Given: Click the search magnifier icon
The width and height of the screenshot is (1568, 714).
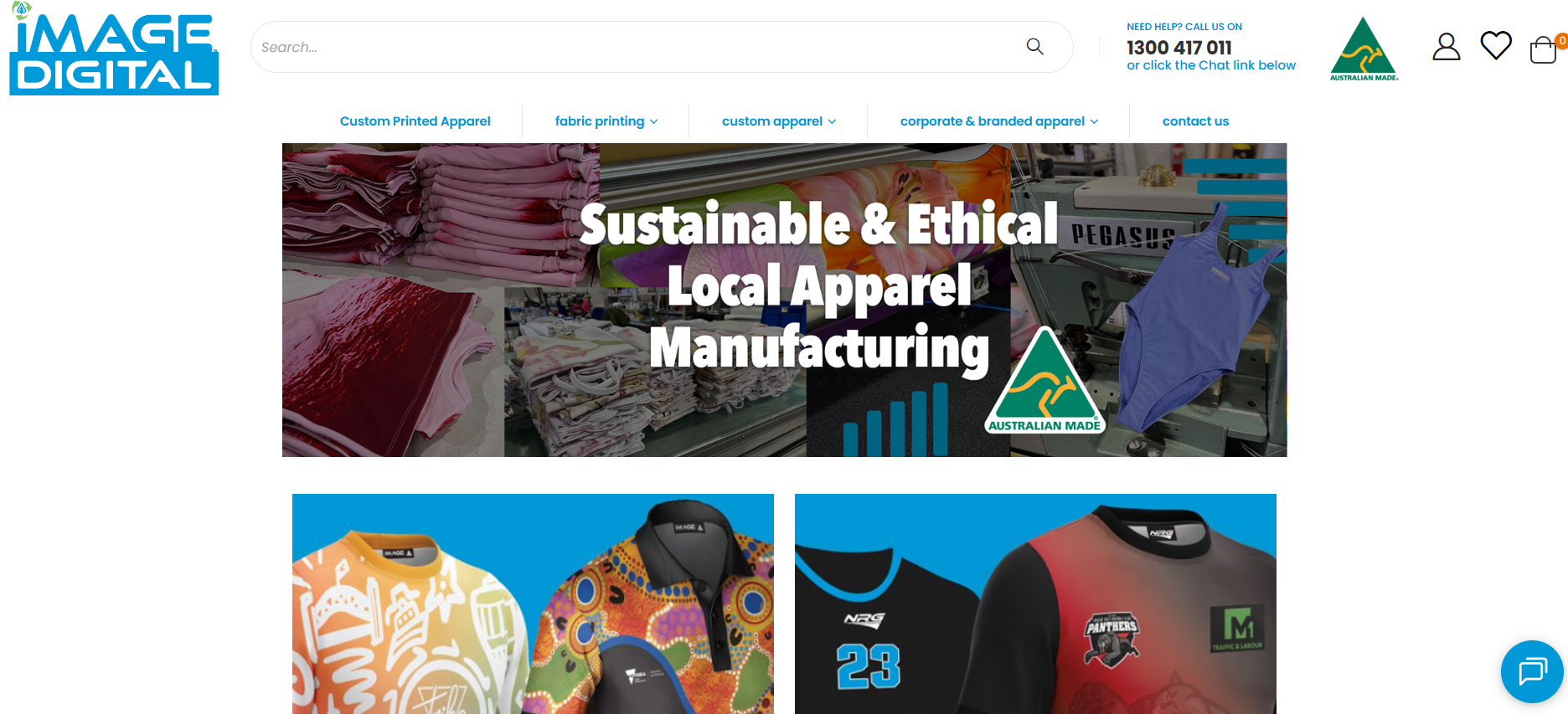Looking at the screenshot, I should click(1035, 47).
